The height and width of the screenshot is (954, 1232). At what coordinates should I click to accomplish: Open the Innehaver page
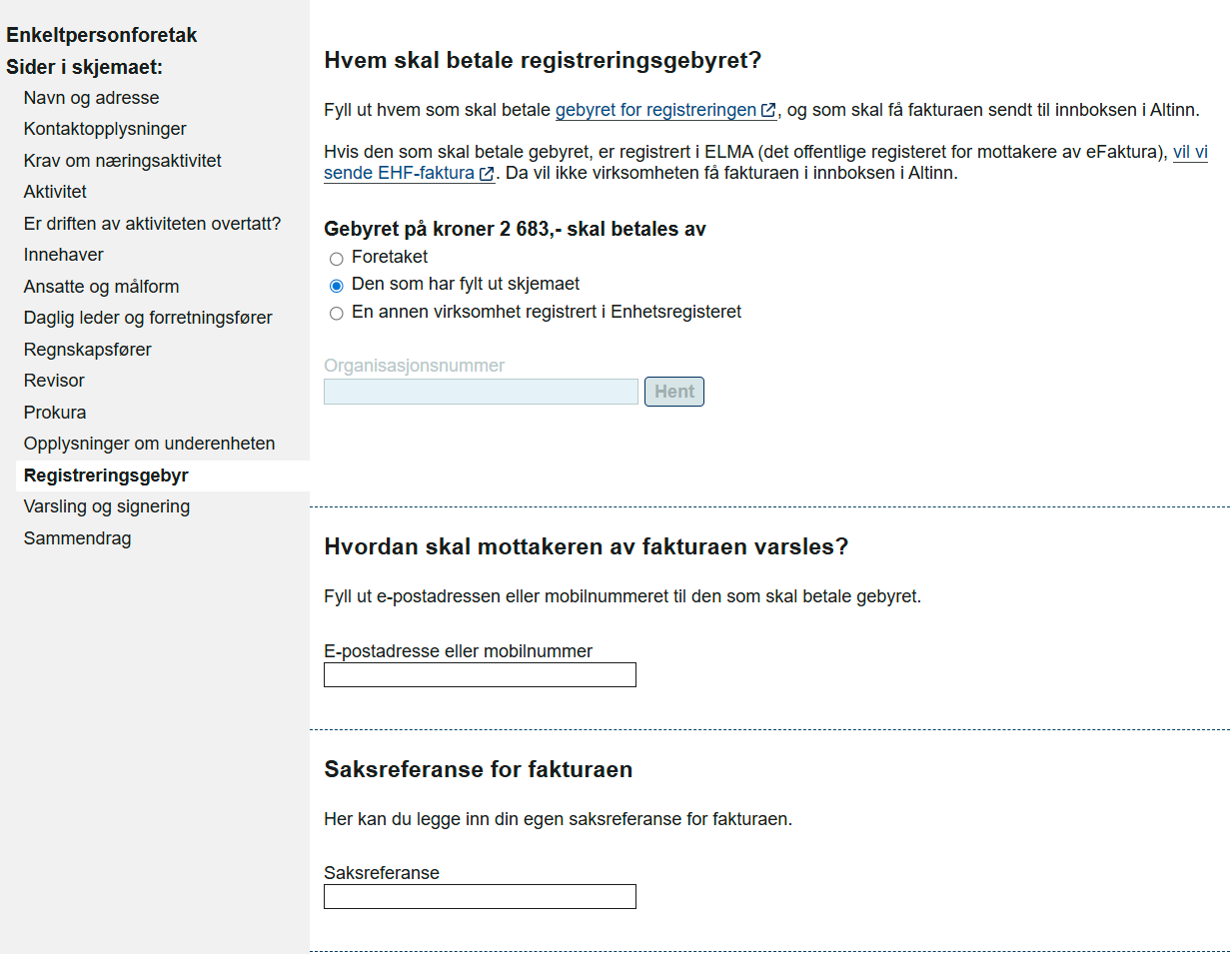63,255
